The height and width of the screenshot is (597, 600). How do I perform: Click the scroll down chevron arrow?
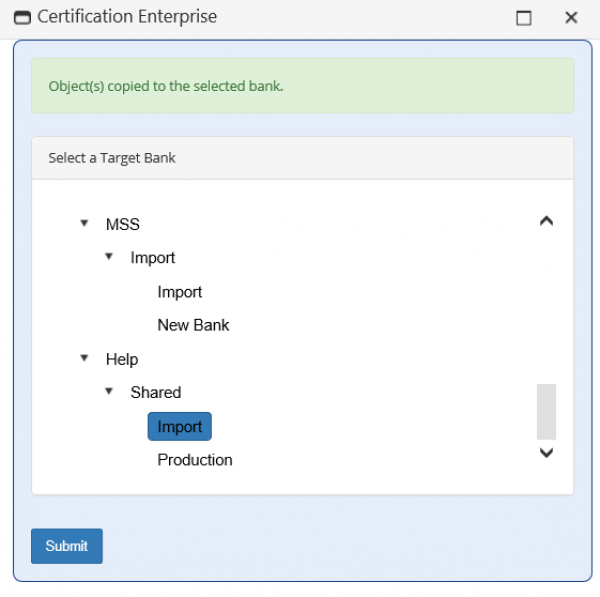click(546, 453)
